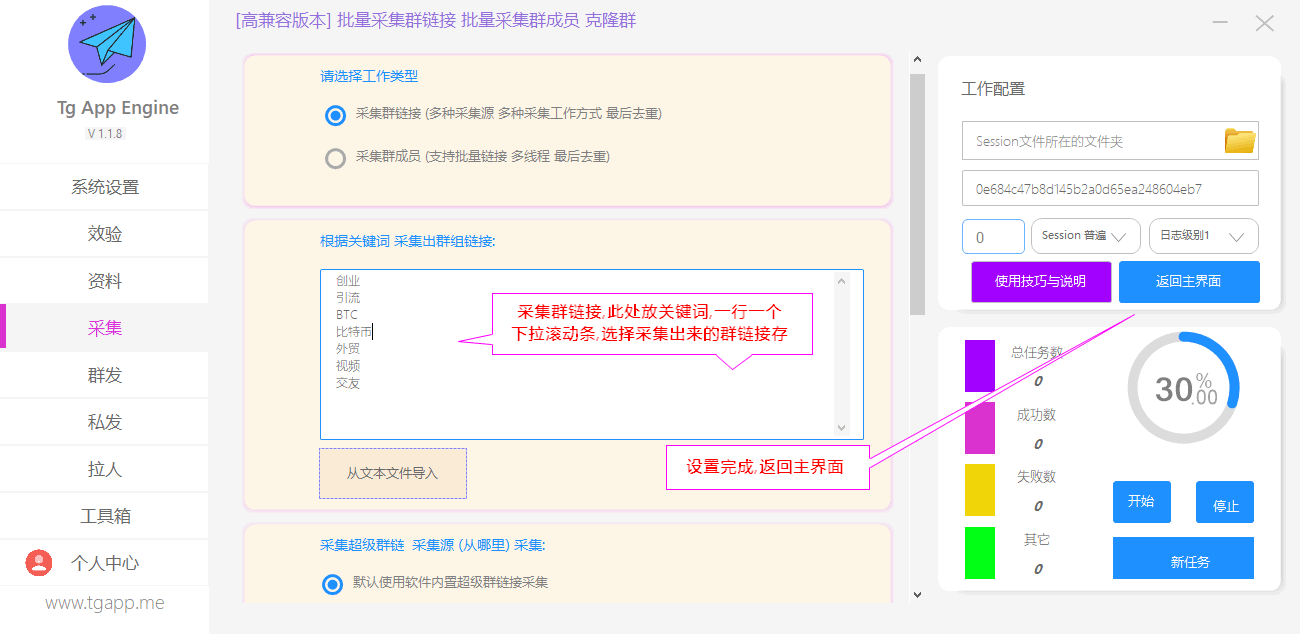1300x635 pixels.
Task: Open the Session 普通 dropdown
Action: (1085, 236)
